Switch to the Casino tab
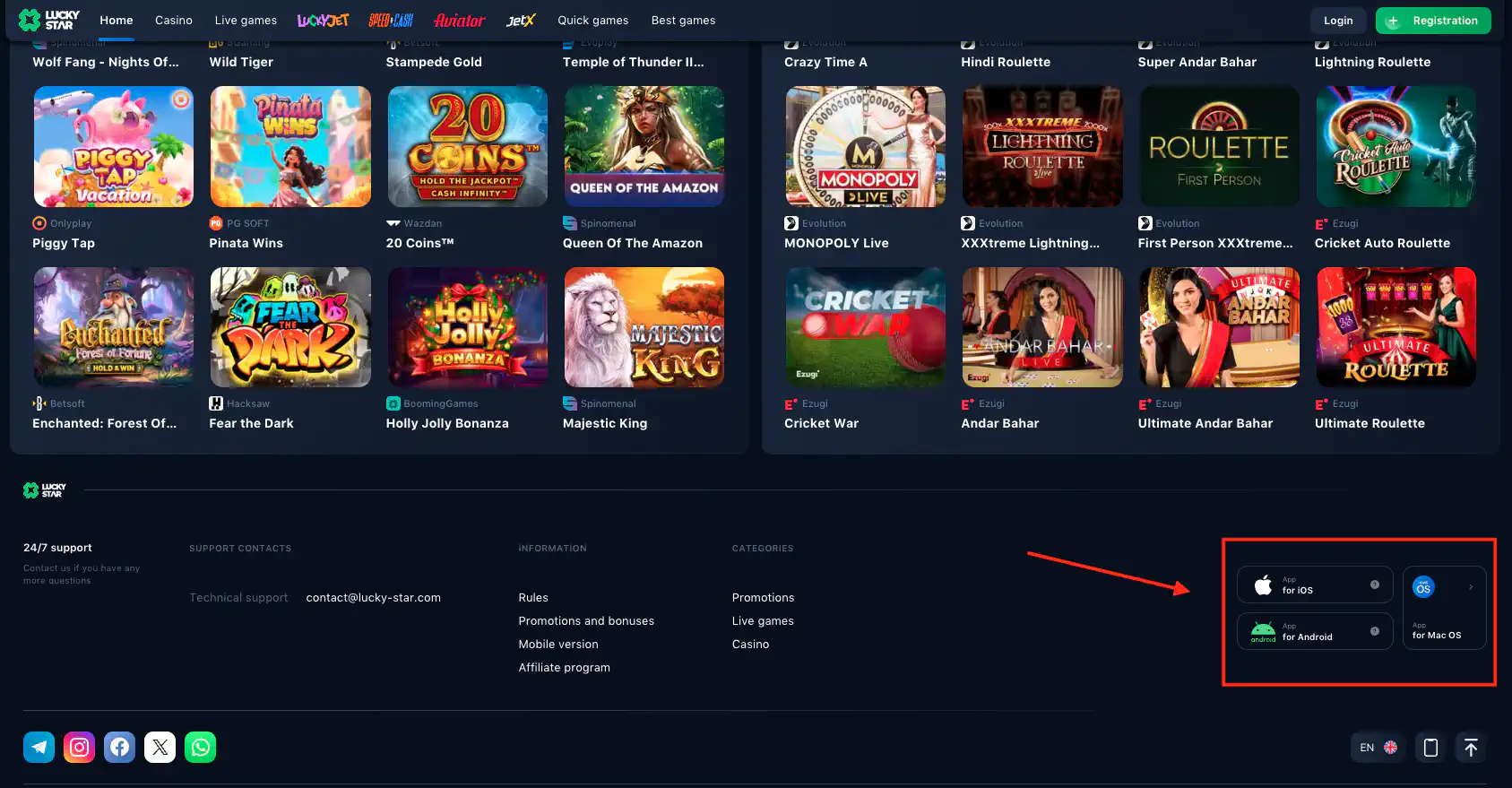This screenshot has height=788, width=1512. (x=173, y=20)
